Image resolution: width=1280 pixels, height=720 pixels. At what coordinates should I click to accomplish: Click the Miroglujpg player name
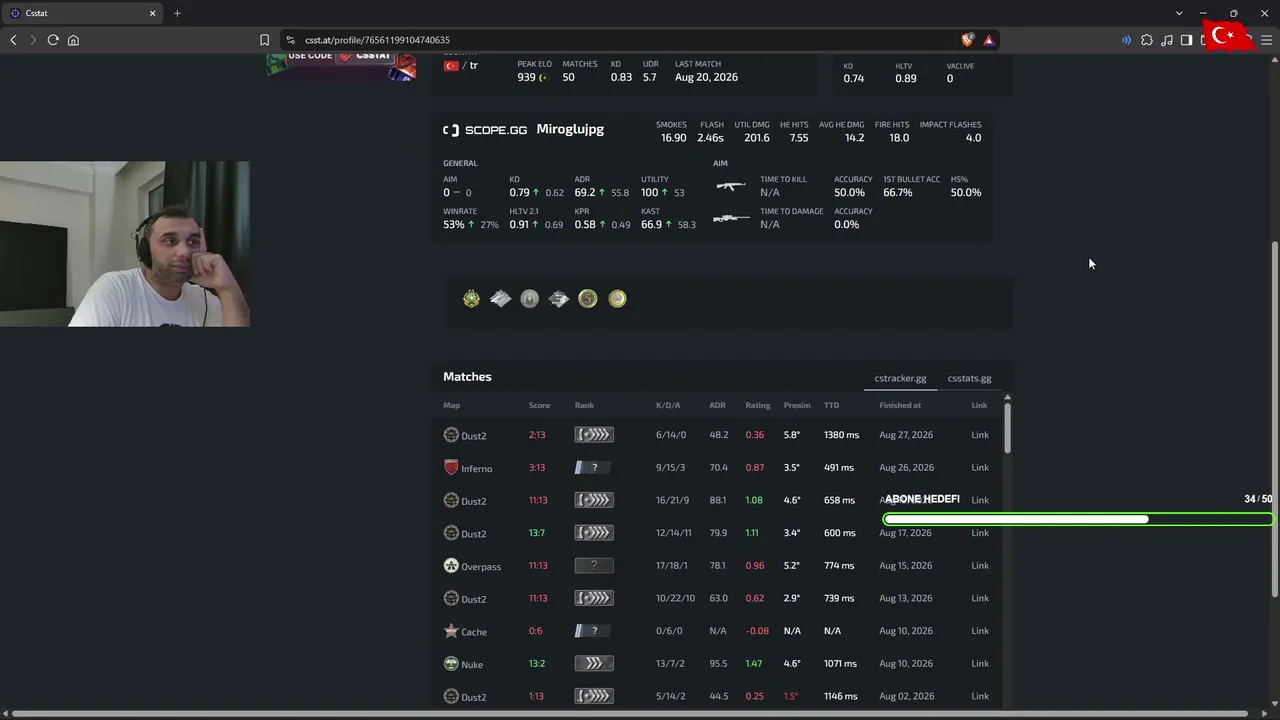coord(570,130)
